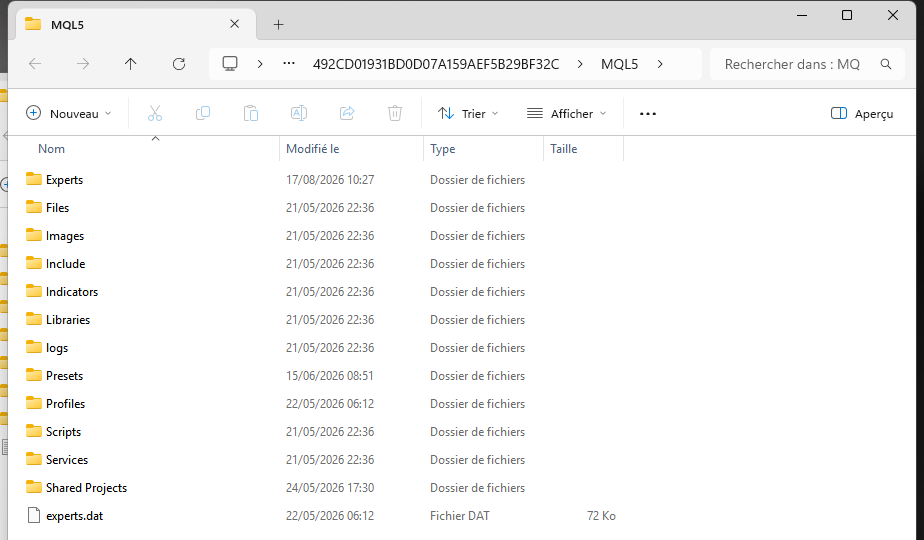Image resolution: width=924 pixels, height=540 pixels.
Task: Minimize the File Explorer window
Action: [x=801, y=15]
